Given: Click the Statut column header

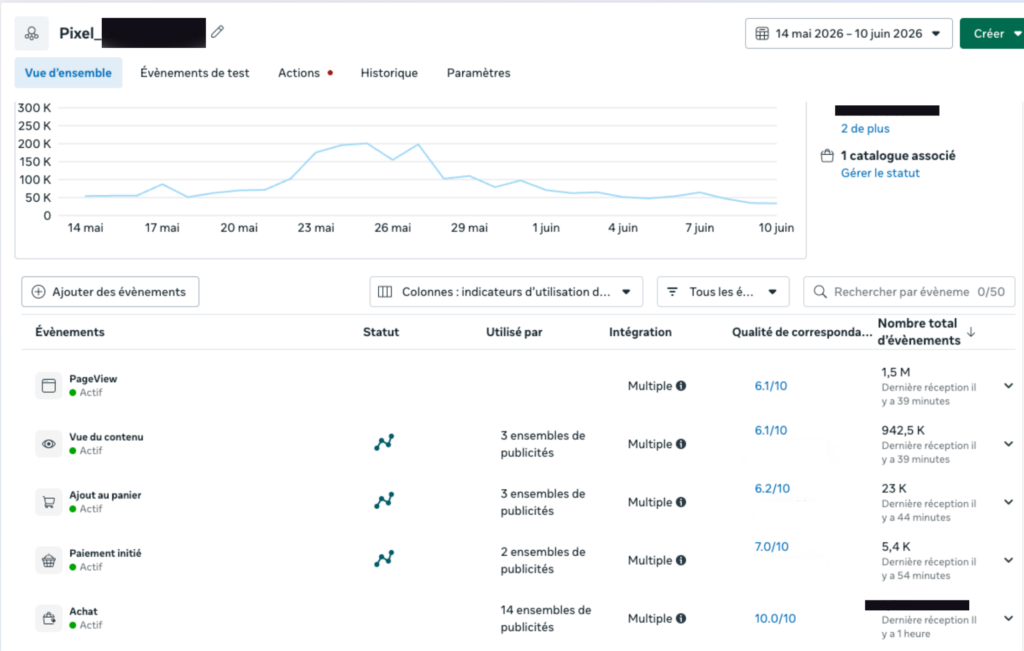Looking at the screenshot, I should (x=381, y=332).
